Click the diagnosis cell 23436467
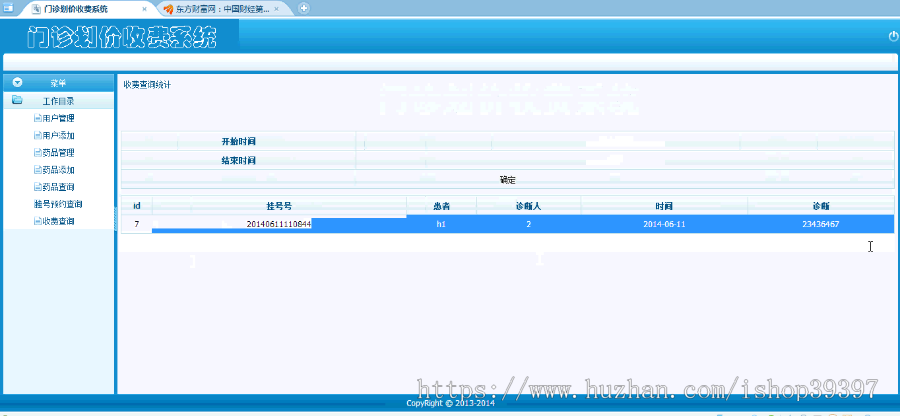Image resolution: width=900 pixels, height=416 pixels. pos(821,224)
